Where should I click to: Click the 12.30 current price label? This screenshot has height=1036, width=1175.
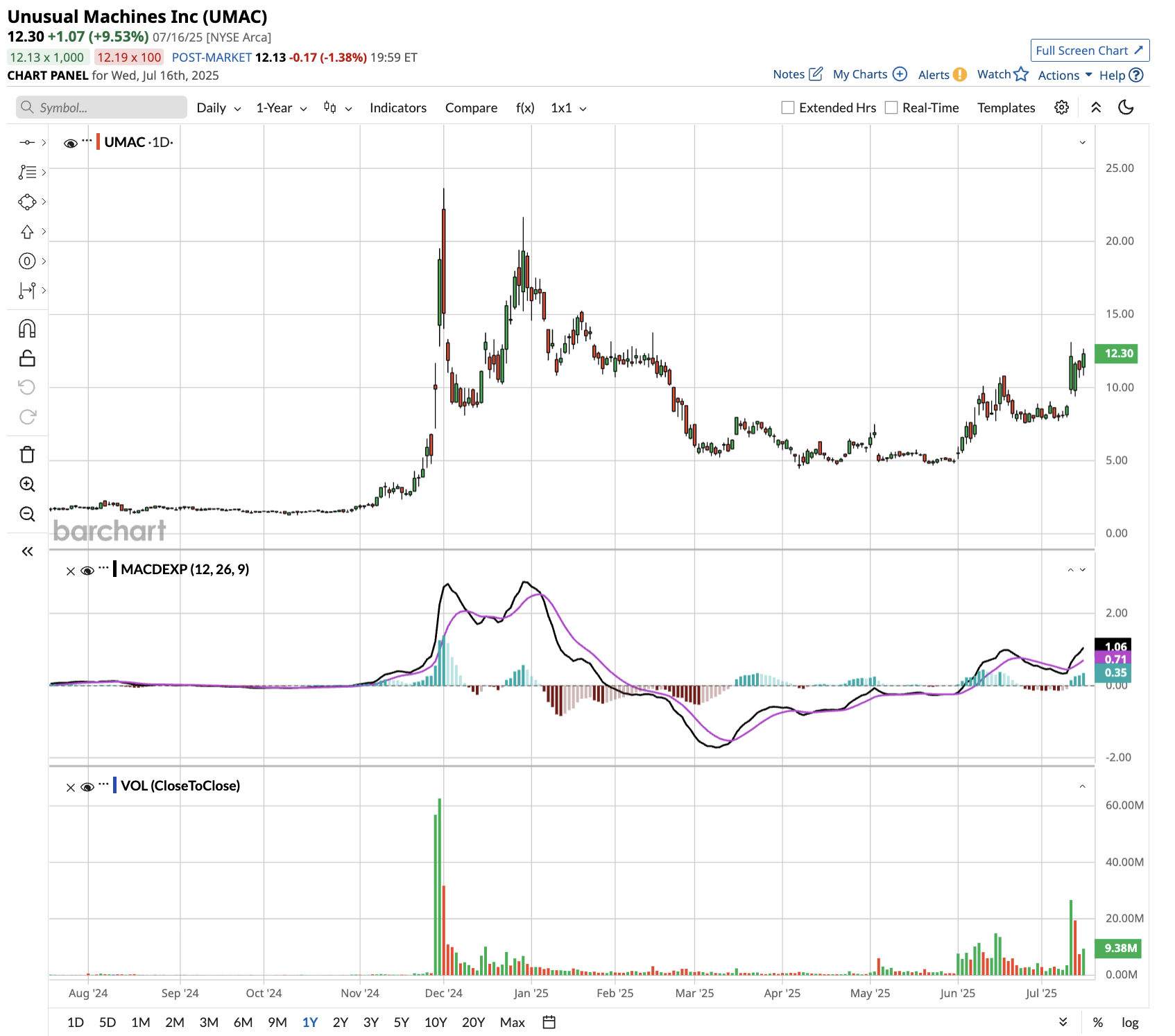(1116, 354)
